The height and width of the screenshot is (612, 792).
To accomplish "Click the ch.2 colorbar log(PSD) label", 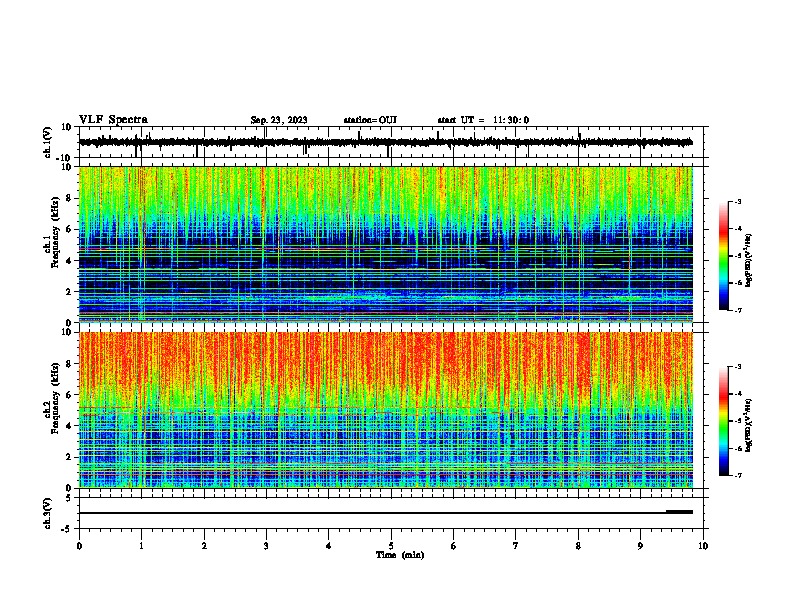I will [749, 425].
